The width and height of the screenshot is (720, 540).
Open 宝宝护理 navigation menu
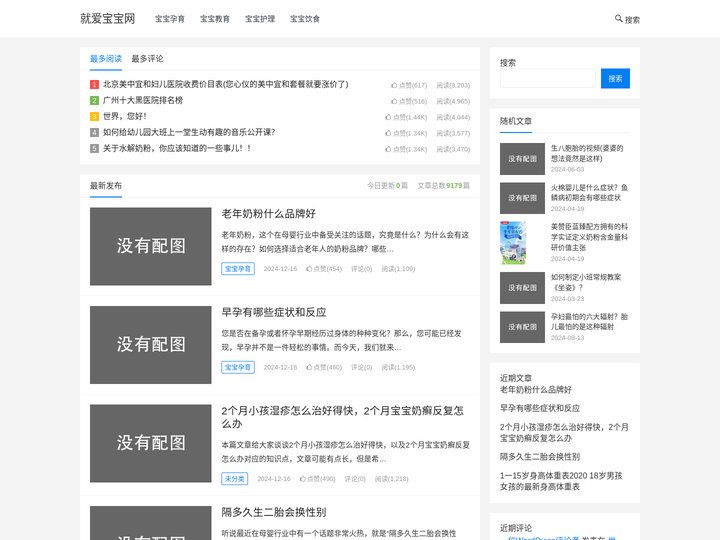pyautogui.click(x=259, y=19)
